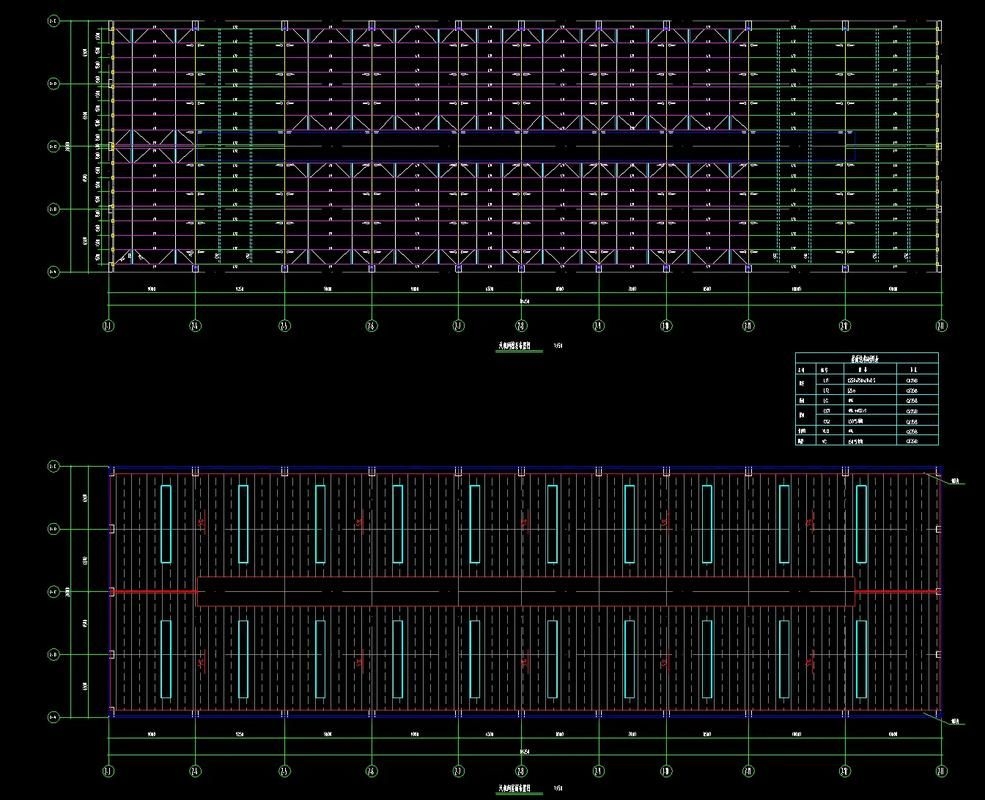Image resolution: width=985 pixels, height=800 pixels.
Task: Select top-left axis bubble of lower plan
Action: pyautogui.click(x=53, y=466)
